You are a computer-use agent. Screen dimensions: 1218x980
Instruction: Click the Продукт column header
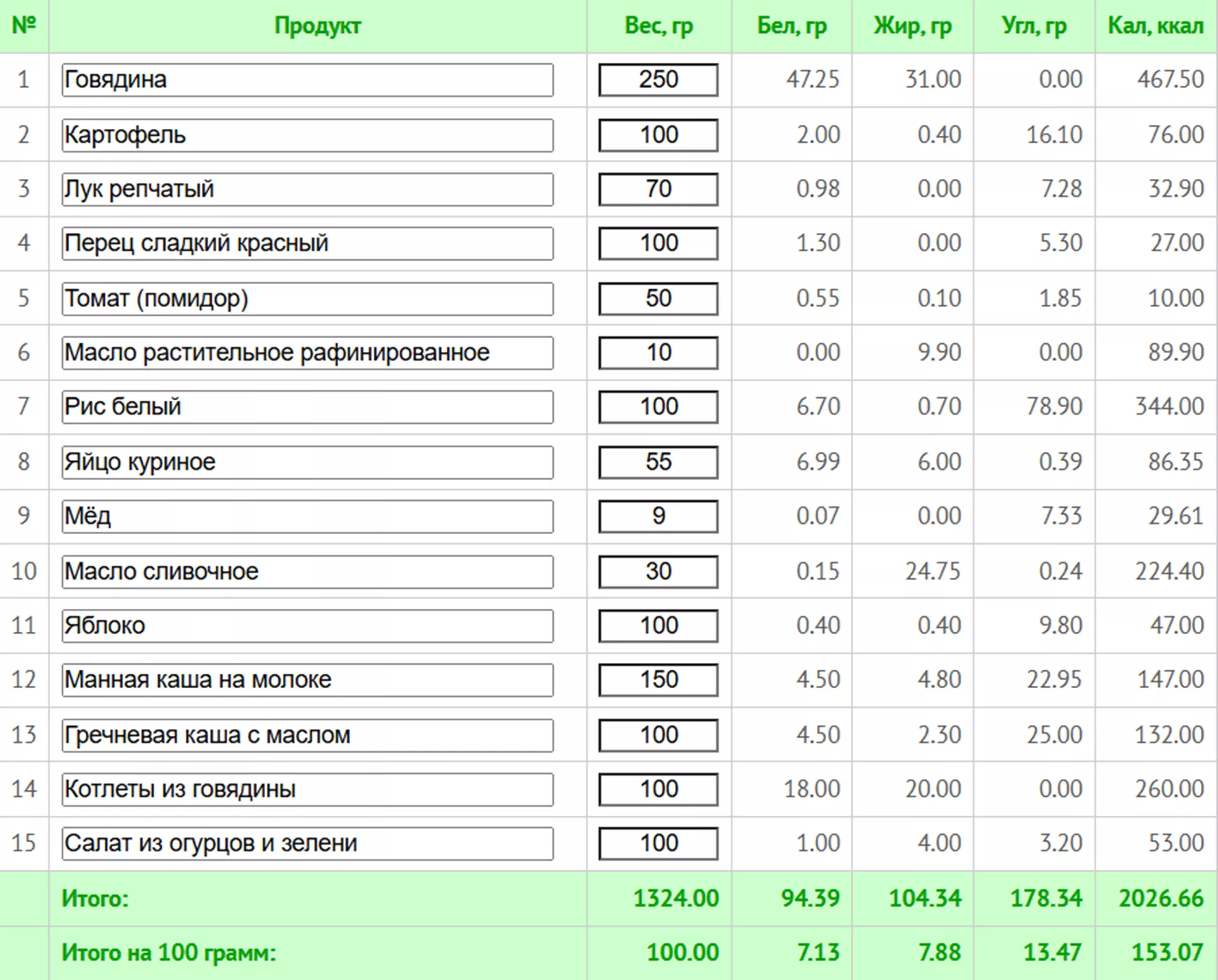point(317,26)
